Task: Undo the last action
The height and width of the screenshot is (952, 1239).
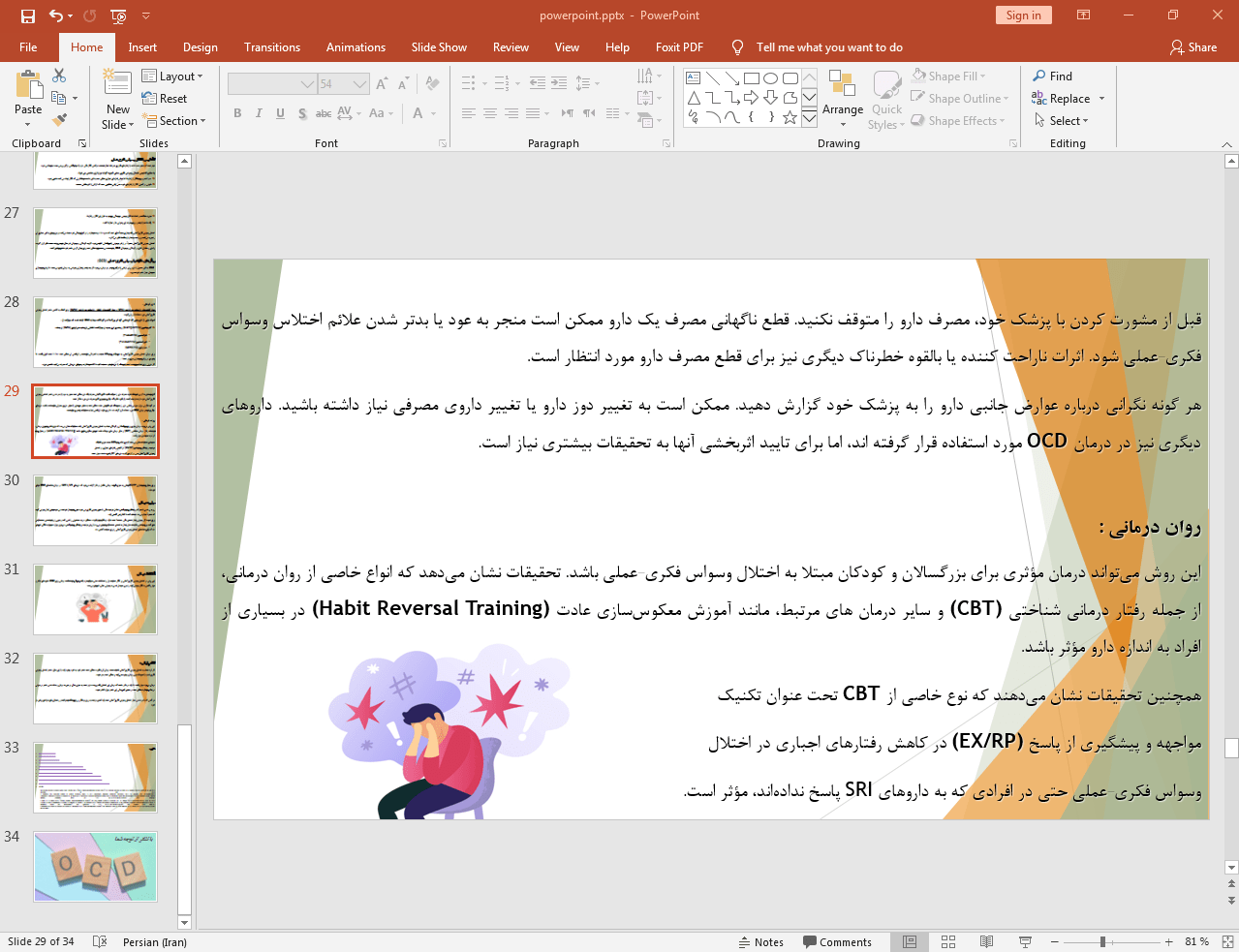Action: pyautogui.click(x=56, y=15)
